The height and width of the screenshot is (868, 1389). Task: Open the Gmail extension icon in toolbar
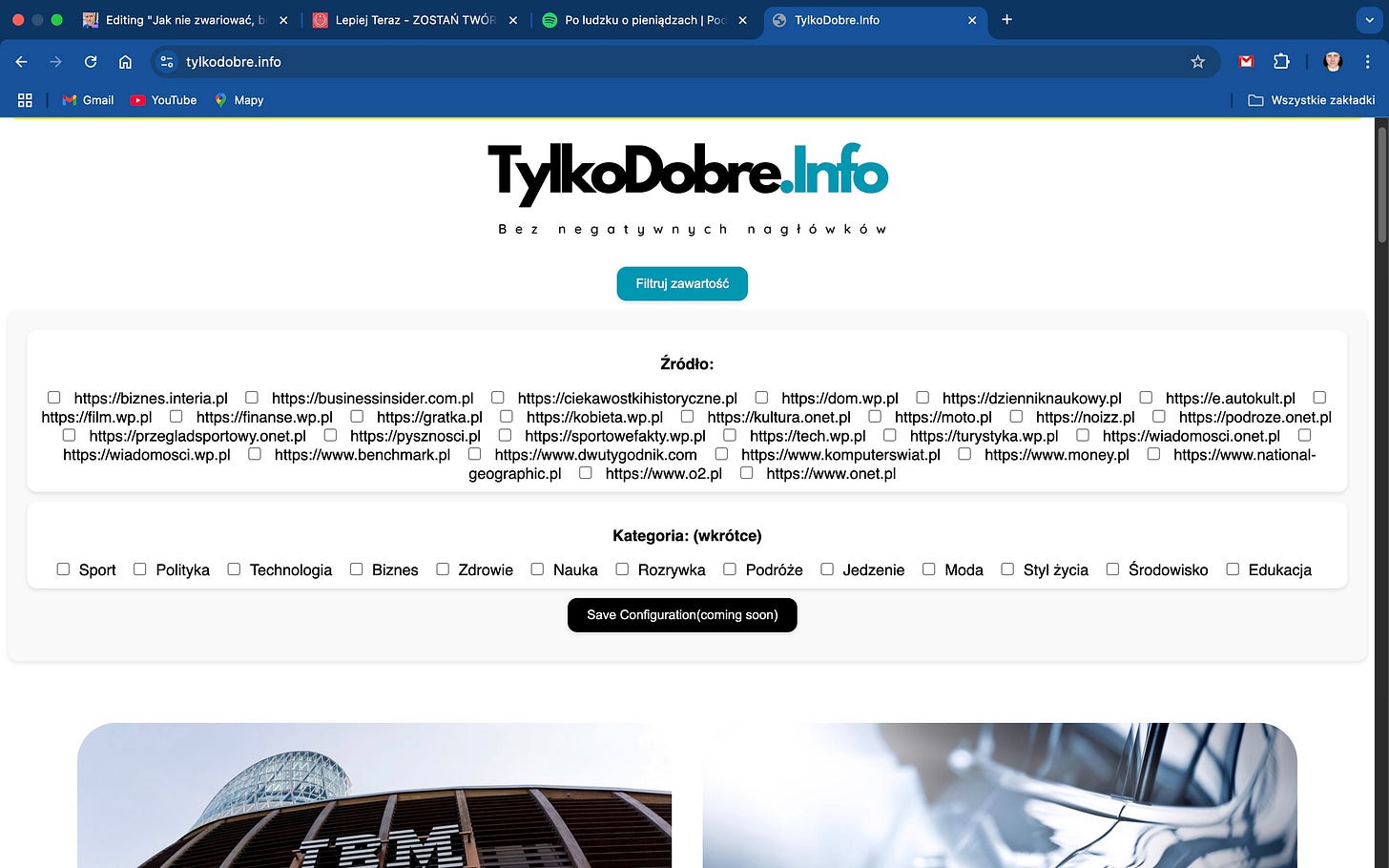[x=1246, y=62]
